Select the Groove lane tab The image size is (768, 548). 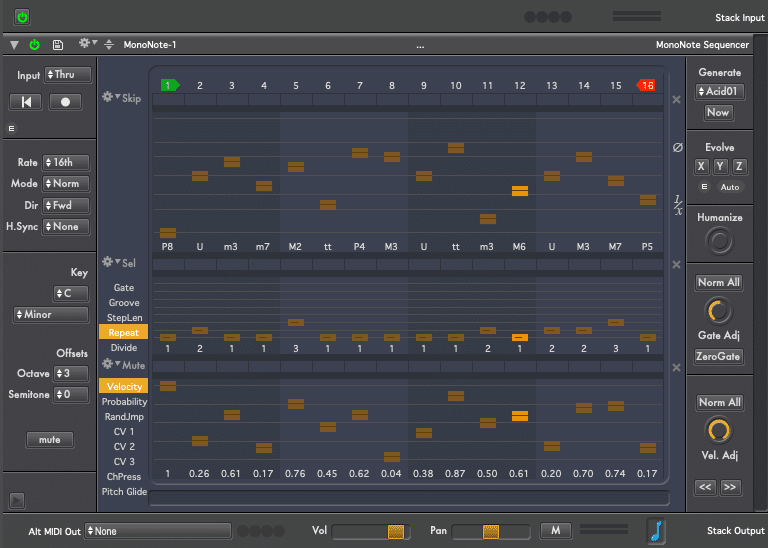(123, 303)
